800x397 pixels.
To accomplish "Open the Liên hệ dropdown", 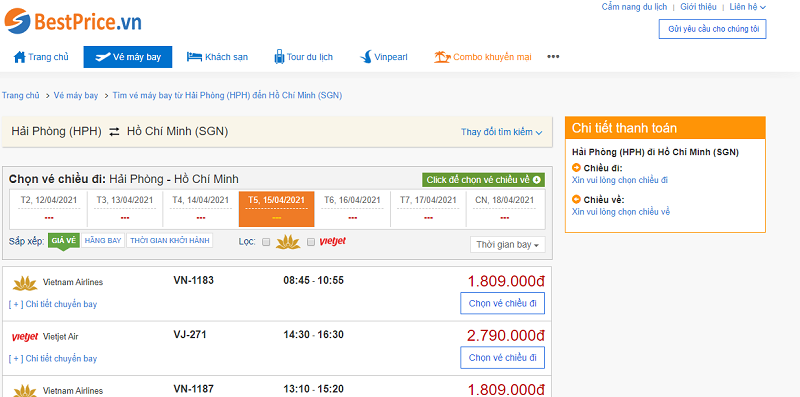I will coord(747,7).
